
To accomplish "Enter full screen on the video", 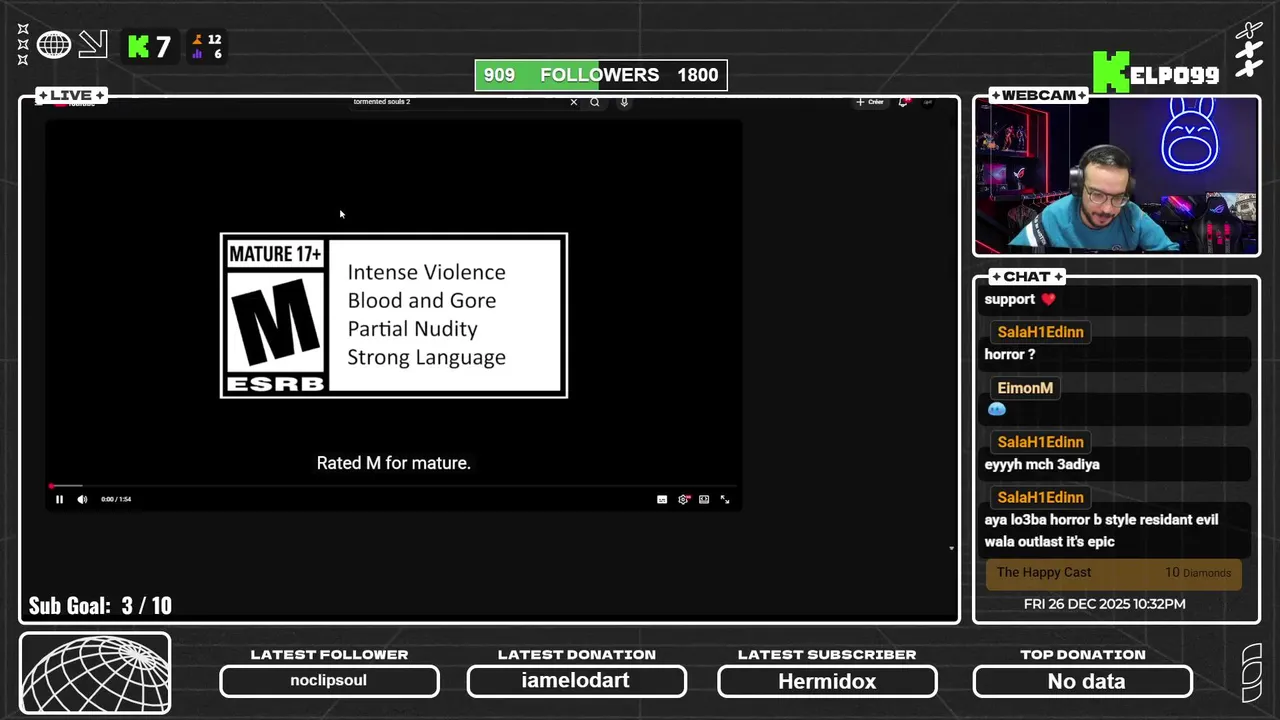I will pyautogui.click(x=725, y=499).
